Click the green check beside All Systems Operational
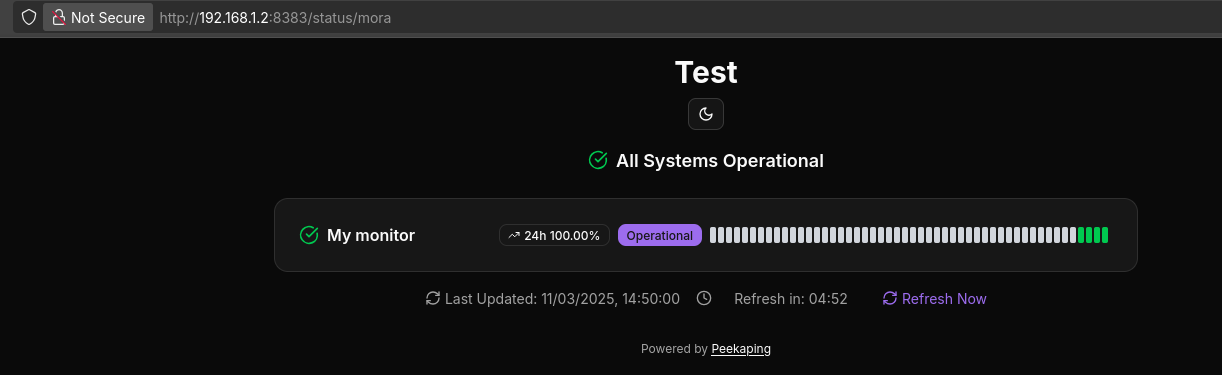1222x375 pixels. 598,160
